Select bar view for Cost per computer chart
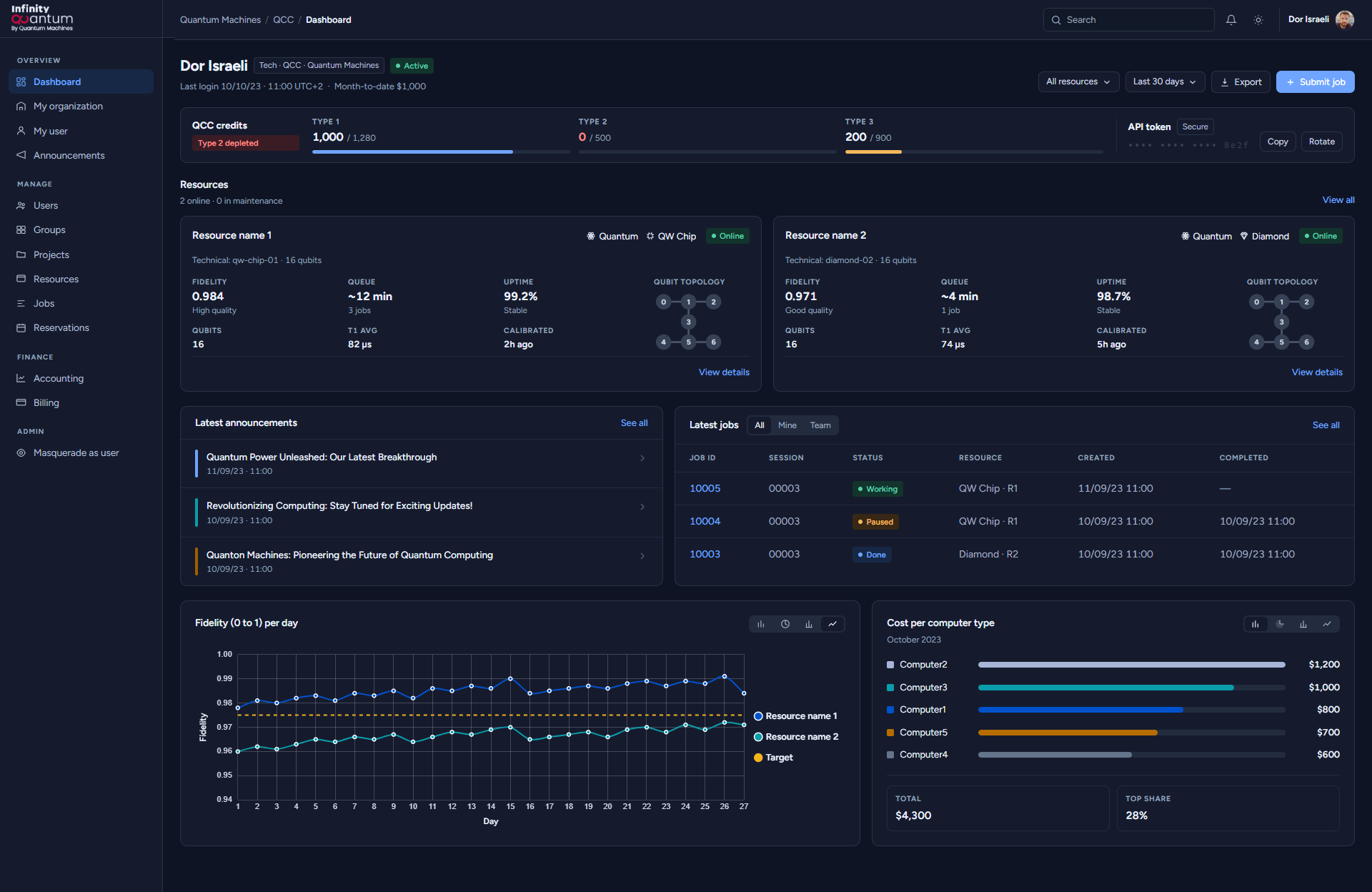Screen dimensions: 1372x892 1256,624
